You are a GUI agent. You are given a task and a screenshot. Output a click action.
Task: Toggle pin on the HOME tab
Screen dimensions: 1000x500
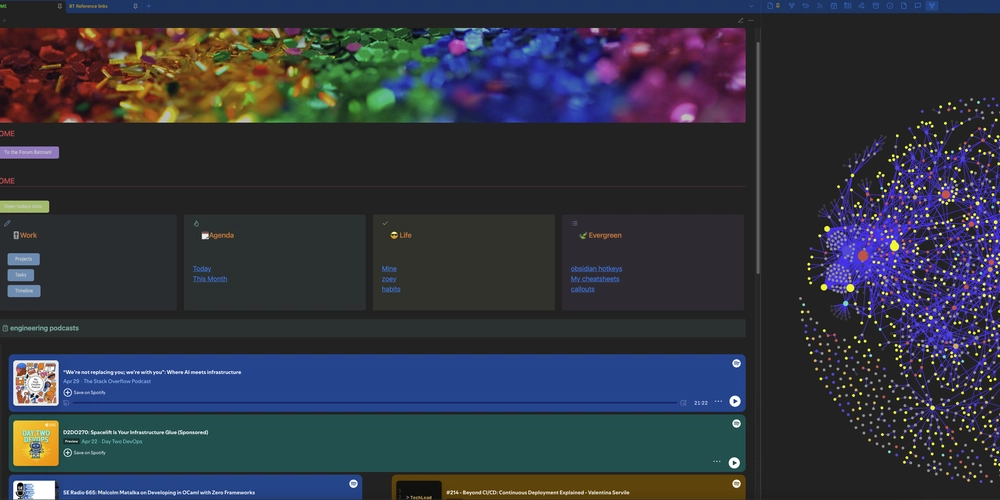[x=60, y=6]
